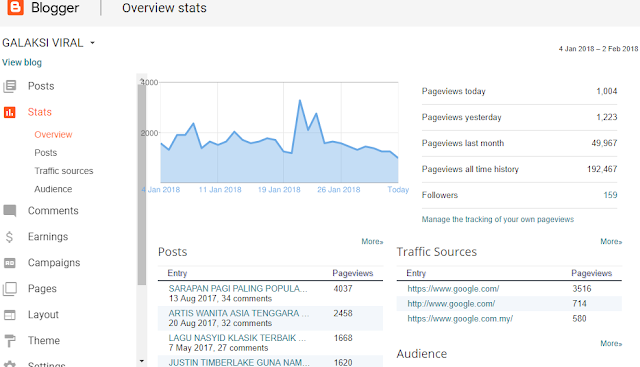This screenshot has height=367, width=640.
Task: Click the Overview stats page title
Action: point(164,8)
